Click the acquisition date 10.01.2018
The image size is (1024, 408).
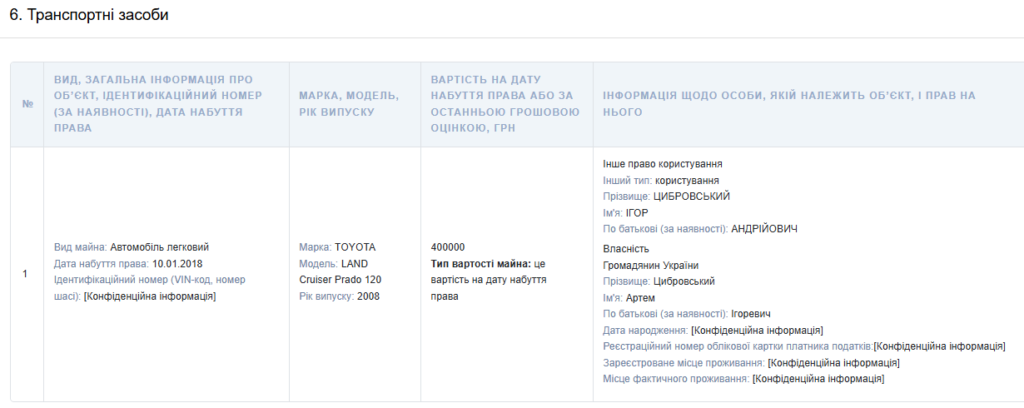tap(180, 264)
